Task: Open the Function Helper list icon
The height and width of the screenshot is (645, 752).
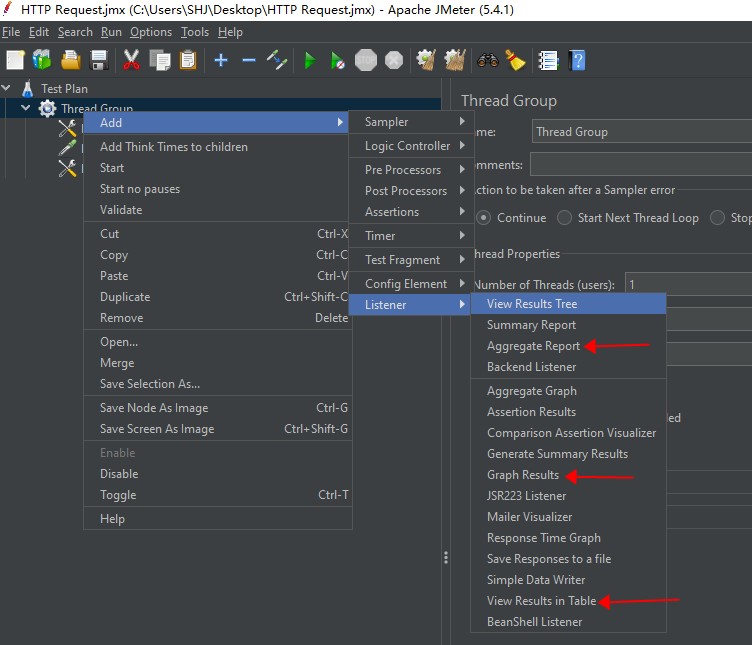Action: 548,60
